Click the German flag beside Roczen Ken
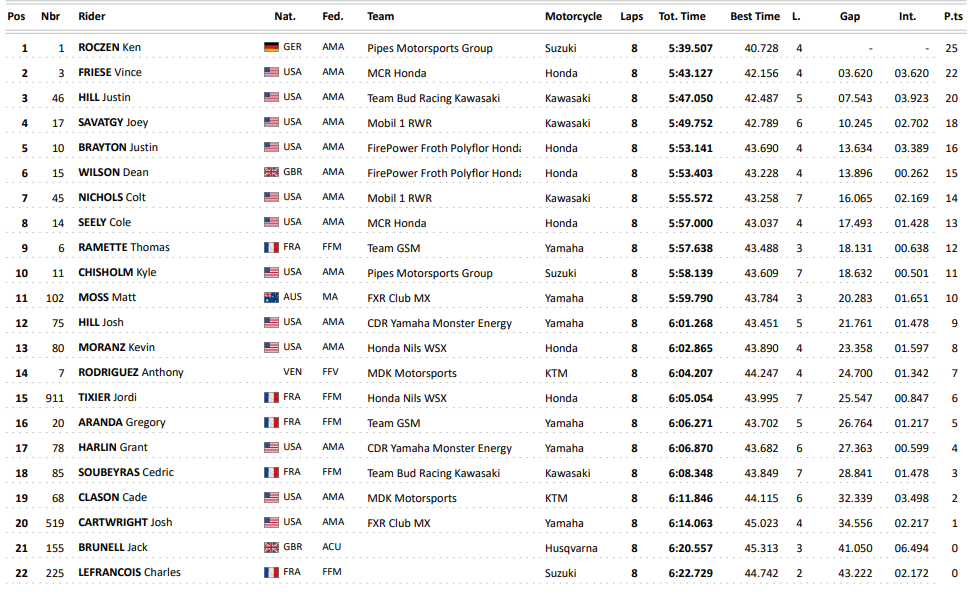Screen dimensions: 972x616 pyautogui.click(x=271, y=47)
